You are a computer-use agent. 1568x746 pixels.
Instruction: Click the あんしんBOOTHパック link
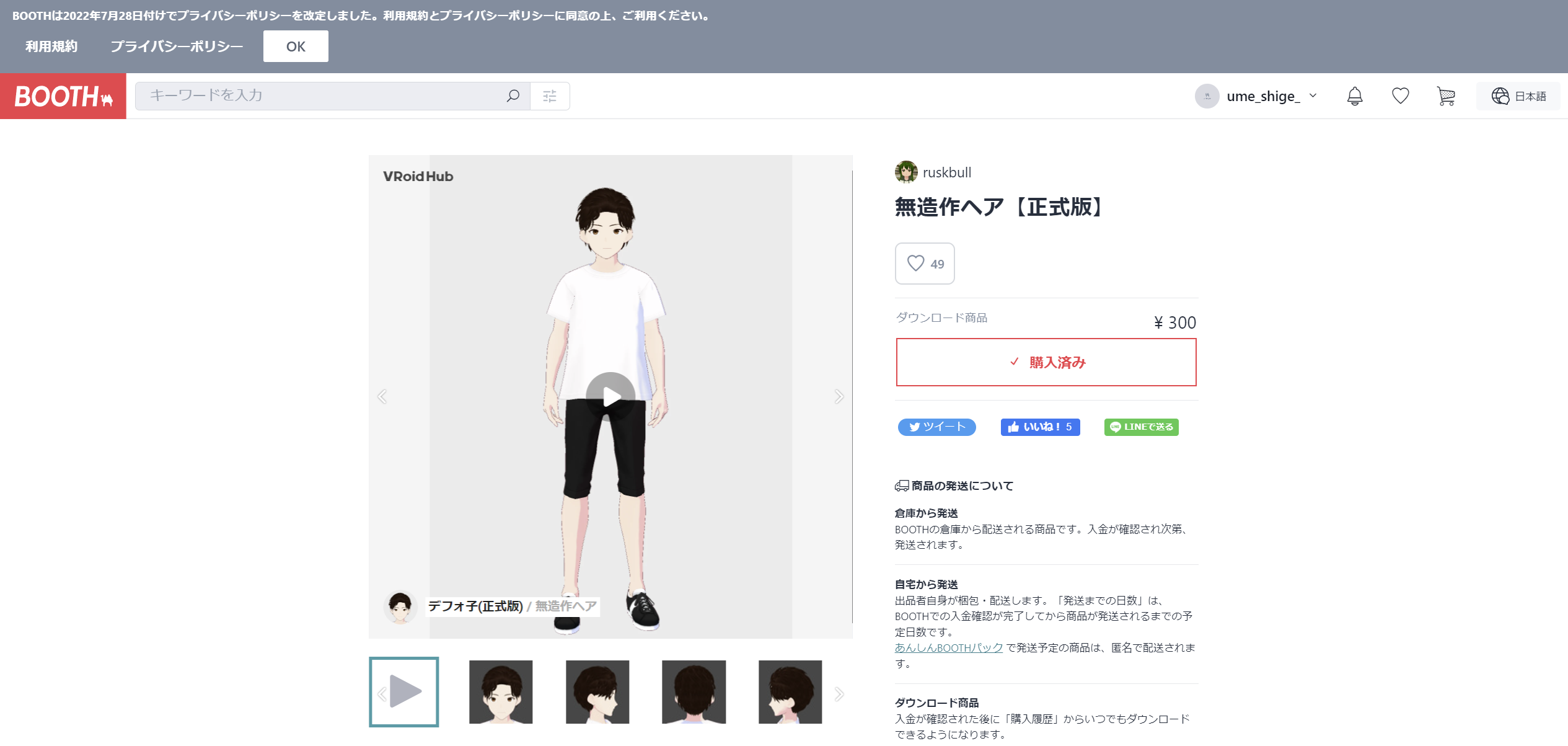click(948, 647)
